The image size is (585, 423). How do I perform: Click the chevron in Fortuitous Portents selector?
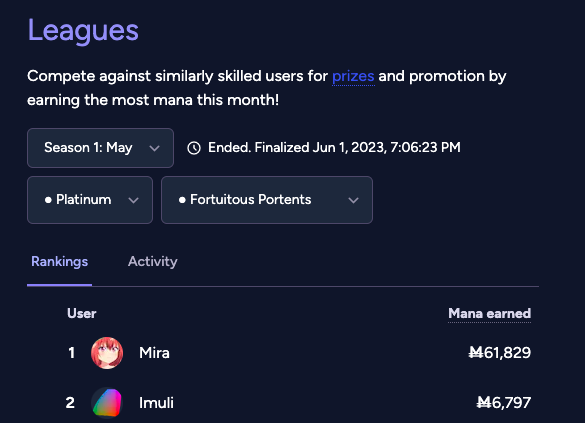coord(353,200)
